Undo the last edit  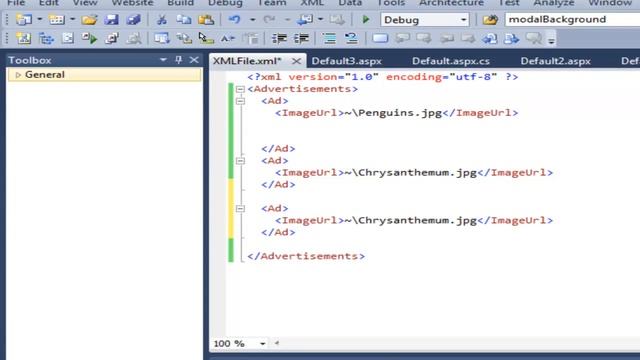click(x=234, y=20)
